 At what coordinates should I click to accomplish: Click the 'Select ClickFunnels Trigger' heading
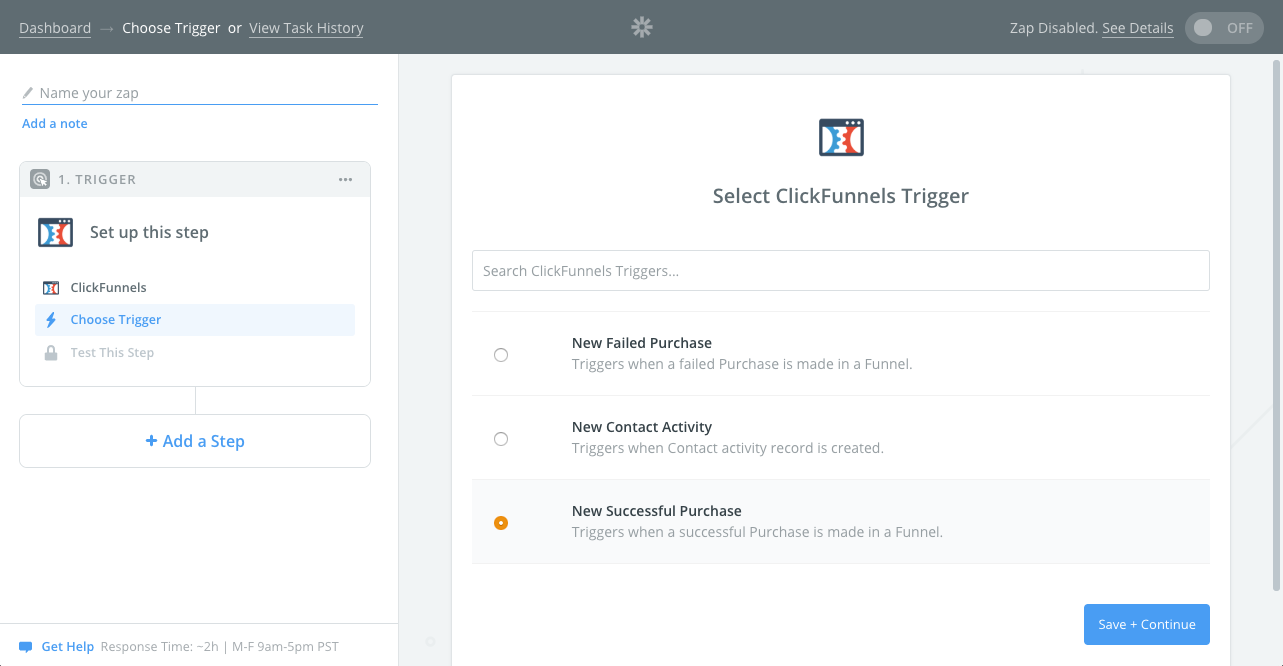click(841, 196)
